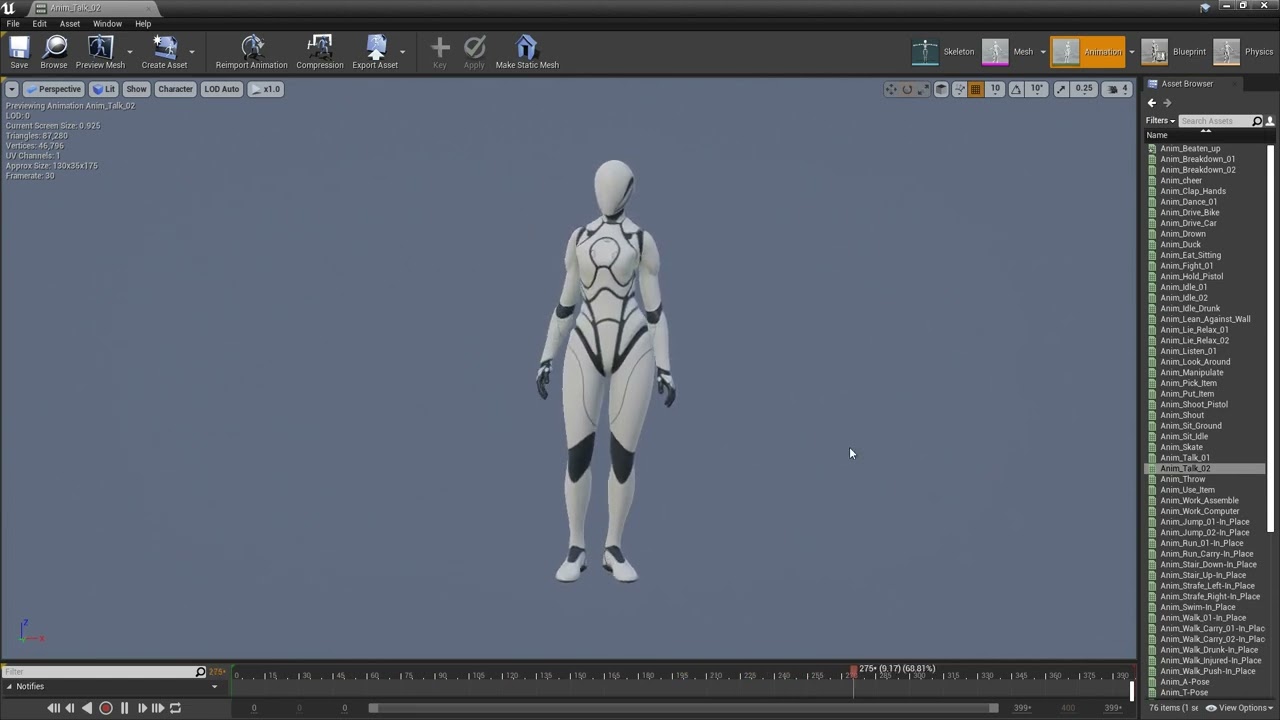The image size is (1280, 720).
Task: Toggle grid snapping in viewport
Action: [x=976, y=89]
